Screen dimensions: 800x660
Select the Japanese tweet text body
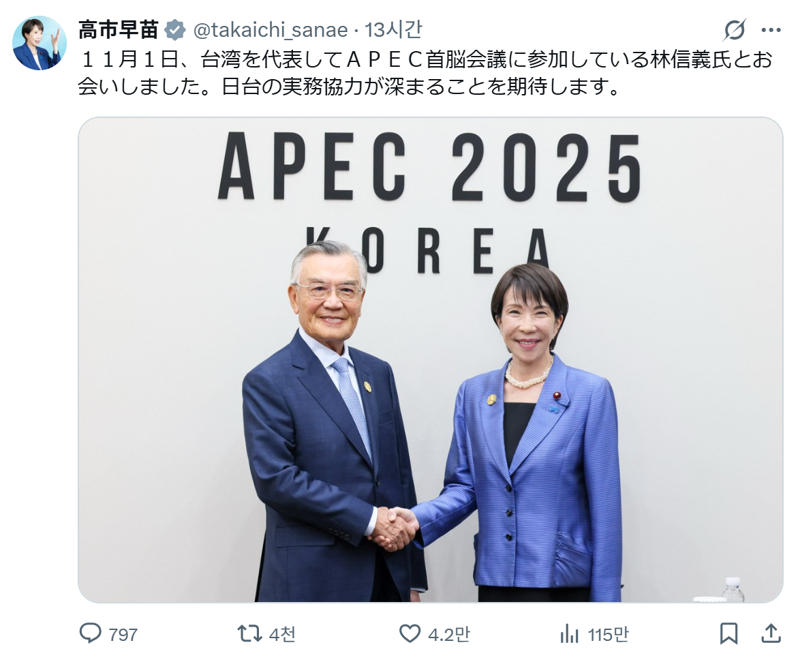(426, 73)
